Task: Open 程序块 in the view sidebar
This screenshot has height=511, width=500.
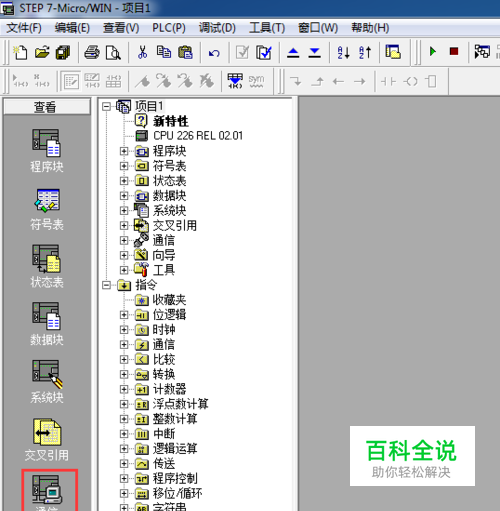Action: (x=47, y=151)
